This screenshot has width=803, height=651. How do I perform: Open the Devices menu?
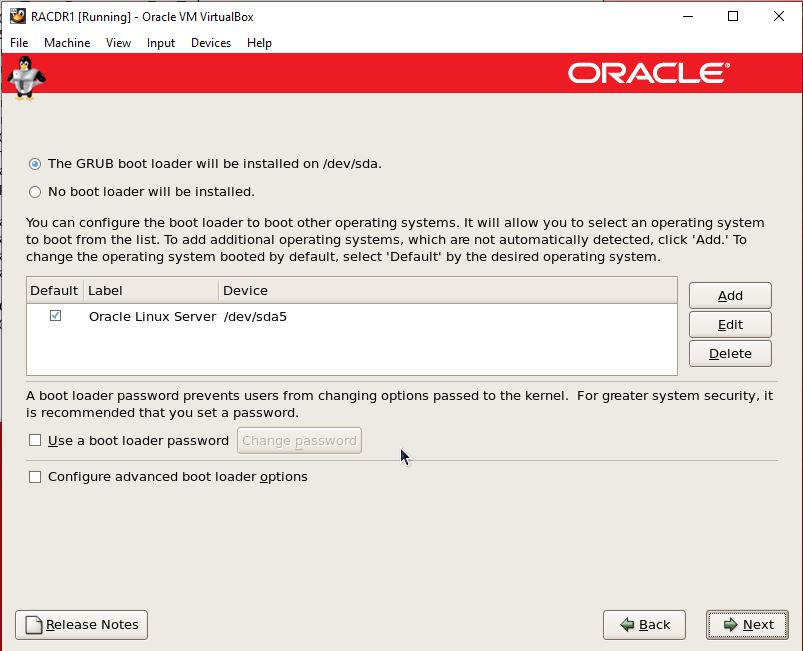pos(211,43)
